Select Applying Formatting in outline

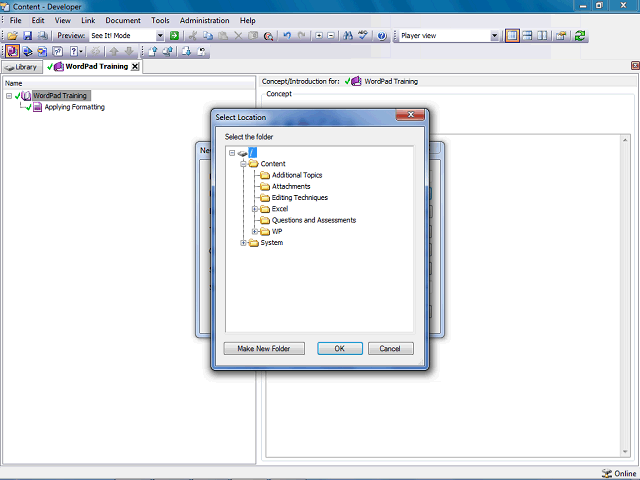[x=74, y=107]
